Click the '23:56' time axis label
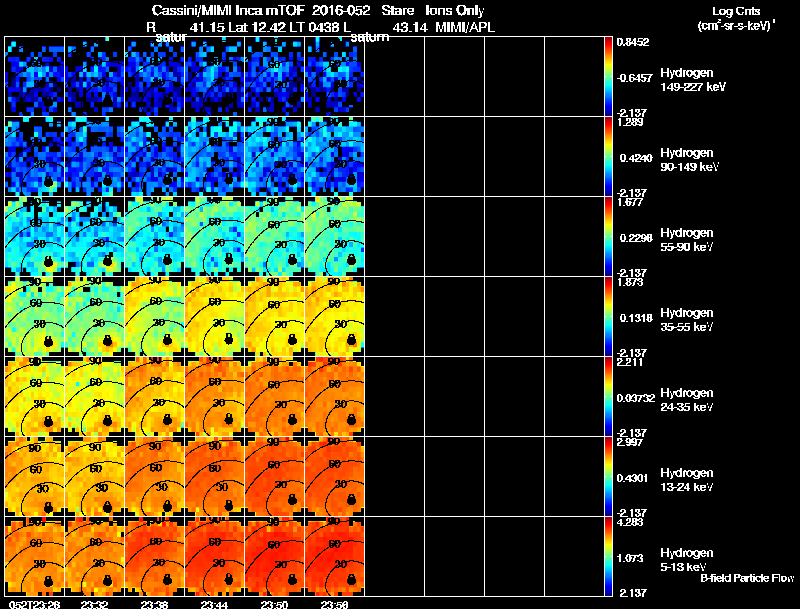The width and height of the screenshot is (800, 609). (334, 605)
